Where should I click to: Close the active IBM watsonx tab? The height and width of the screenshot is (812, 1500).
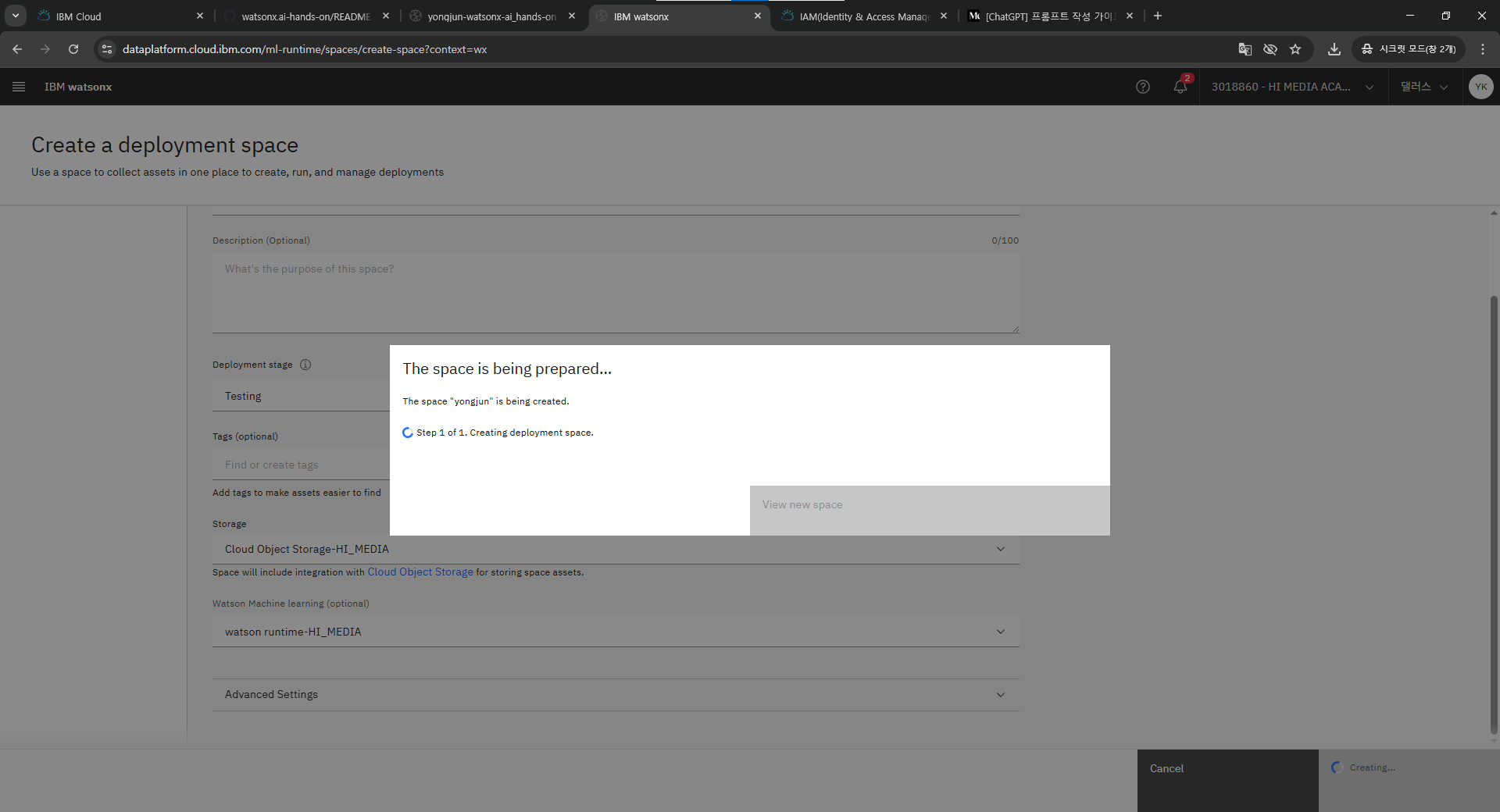758,16
